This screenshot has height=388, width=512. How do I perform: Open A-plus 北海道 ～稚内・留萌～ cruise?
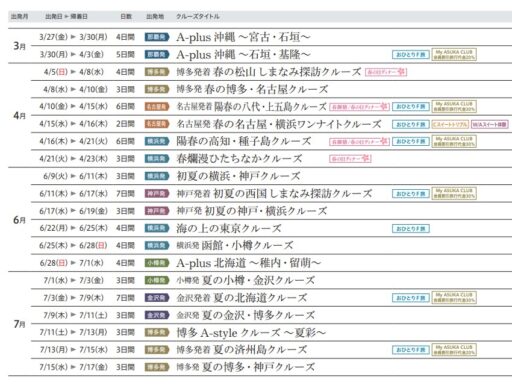(x=249, y=263)
